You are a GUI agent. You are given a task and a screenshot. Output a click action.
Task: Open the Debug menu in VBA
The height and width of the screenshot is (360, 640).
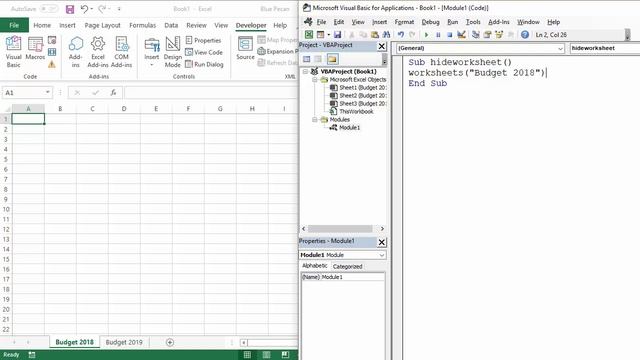tap(430, 22)
